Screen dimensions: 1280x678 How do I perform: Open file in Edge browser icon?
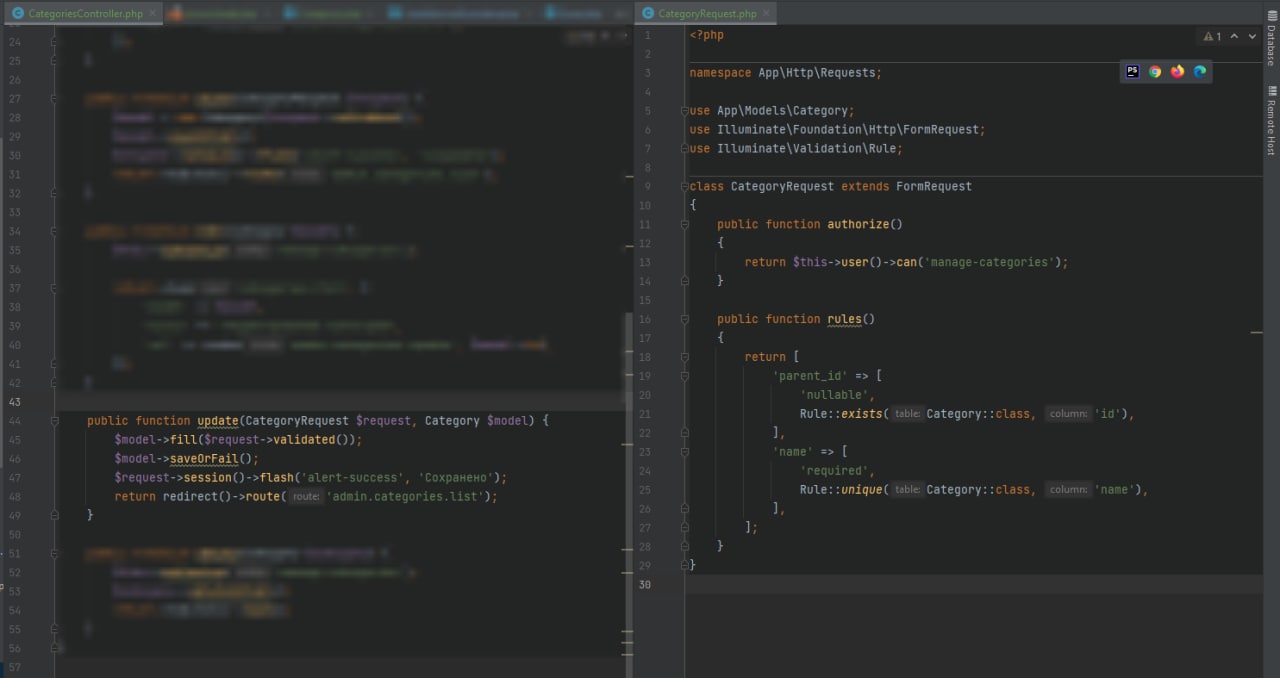coord(1199,71)
